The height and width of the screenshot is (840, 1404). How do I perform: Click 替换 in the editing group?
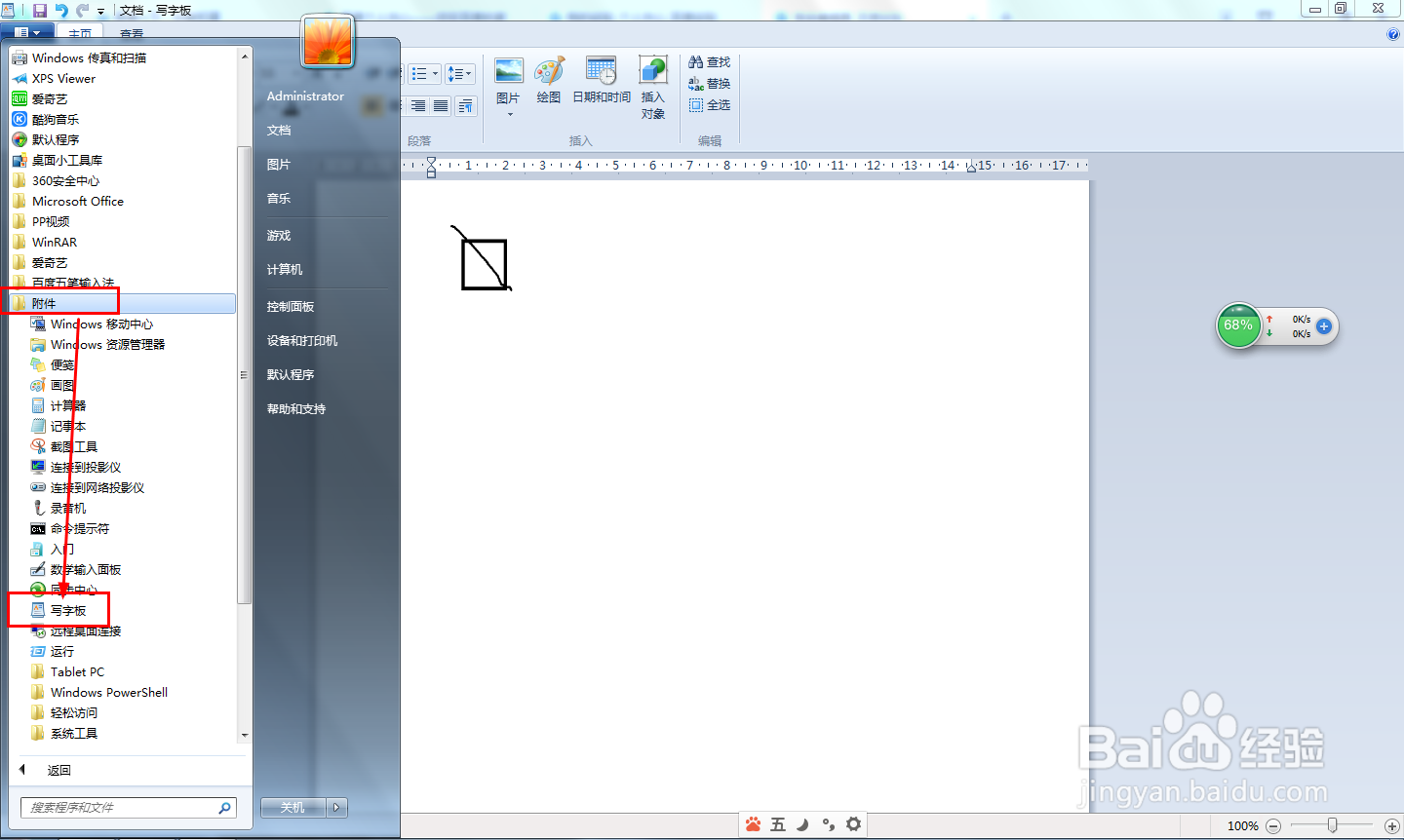(x=709, y=84)
